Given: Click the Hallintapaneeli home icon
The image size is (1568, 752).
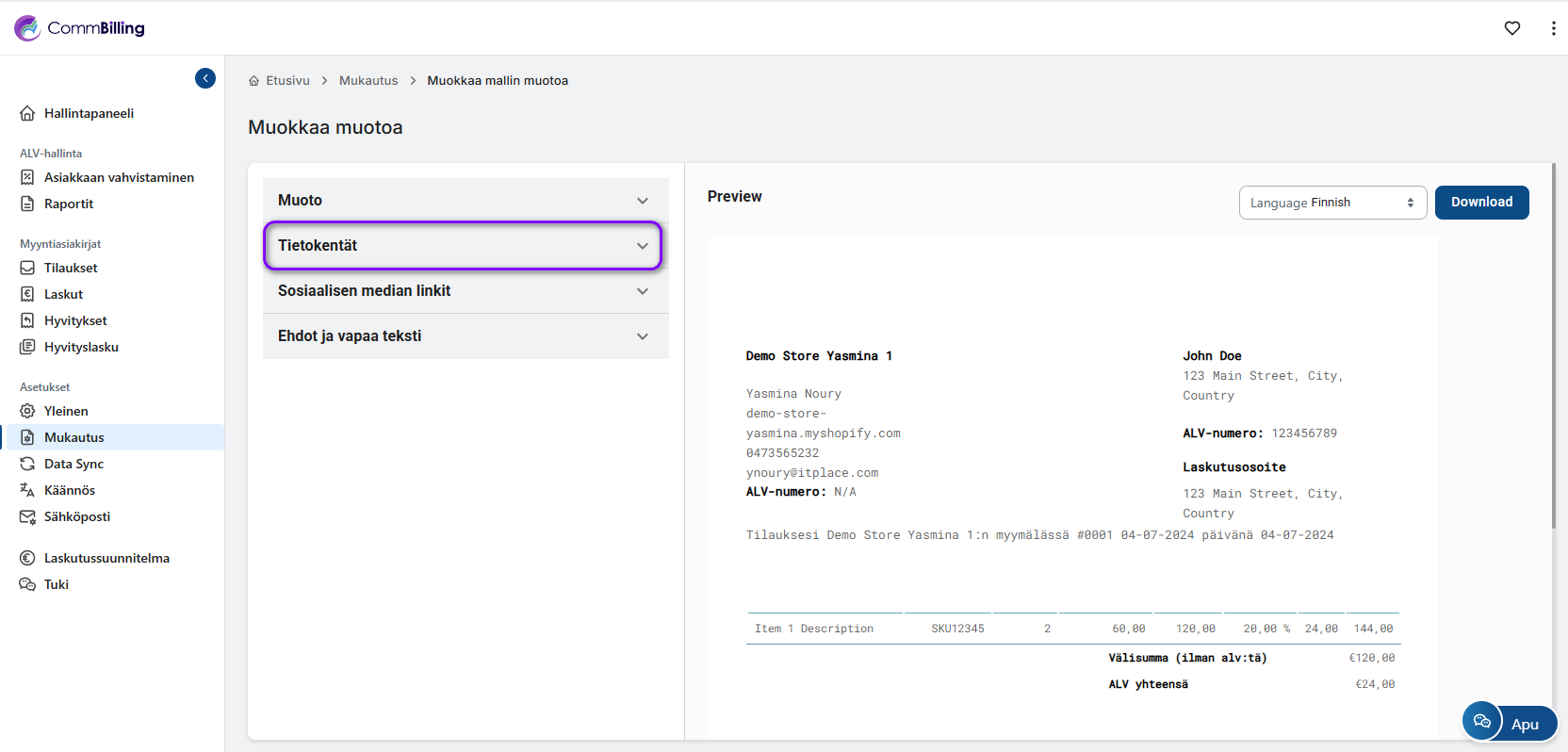Looking at the screenshot, I should pos(27,113).
